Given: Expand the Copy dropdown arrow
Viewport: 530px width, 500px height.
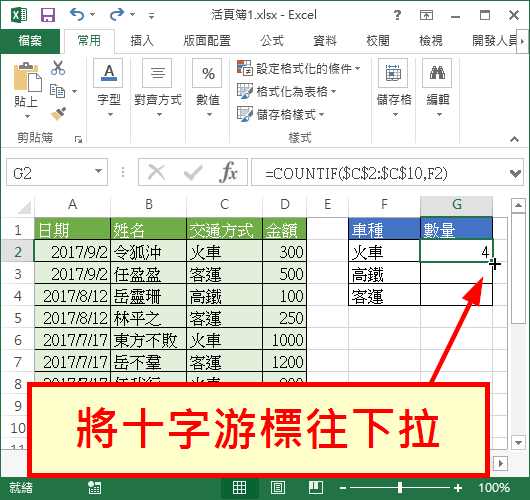Looking at the screenshot, I should click(x=74, y=91).
